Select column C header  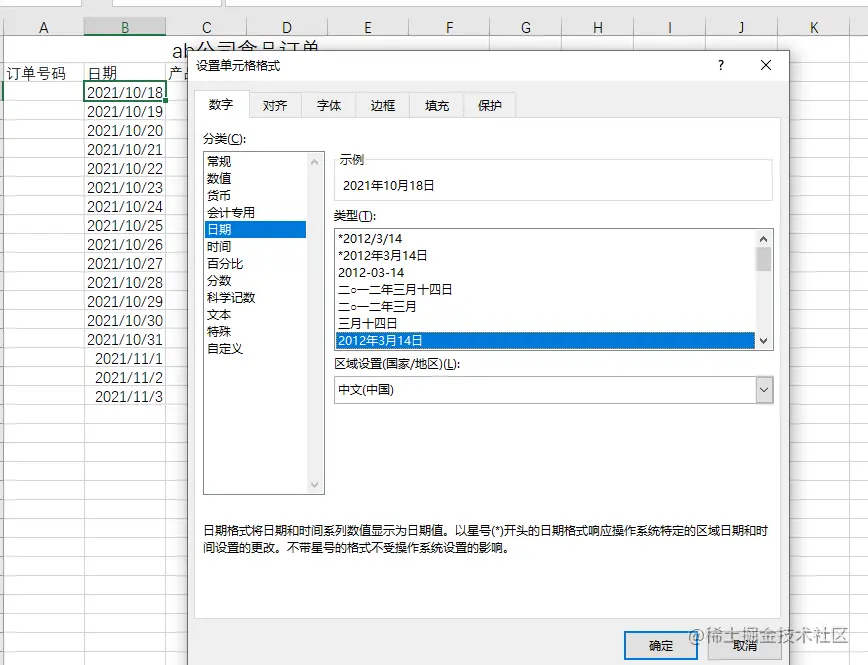(206, 27)
